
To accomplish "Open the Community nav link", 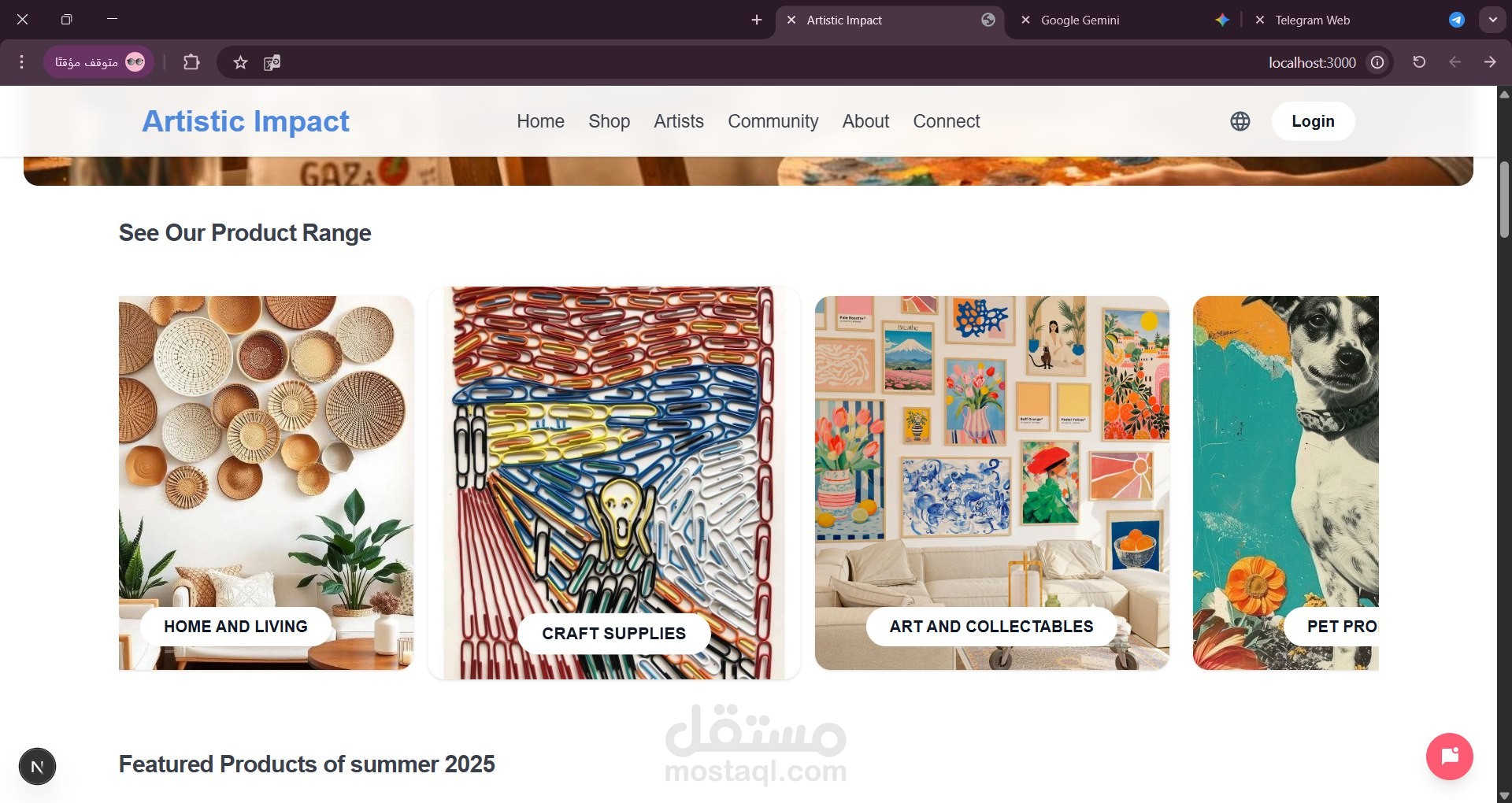I will [773, 121].
